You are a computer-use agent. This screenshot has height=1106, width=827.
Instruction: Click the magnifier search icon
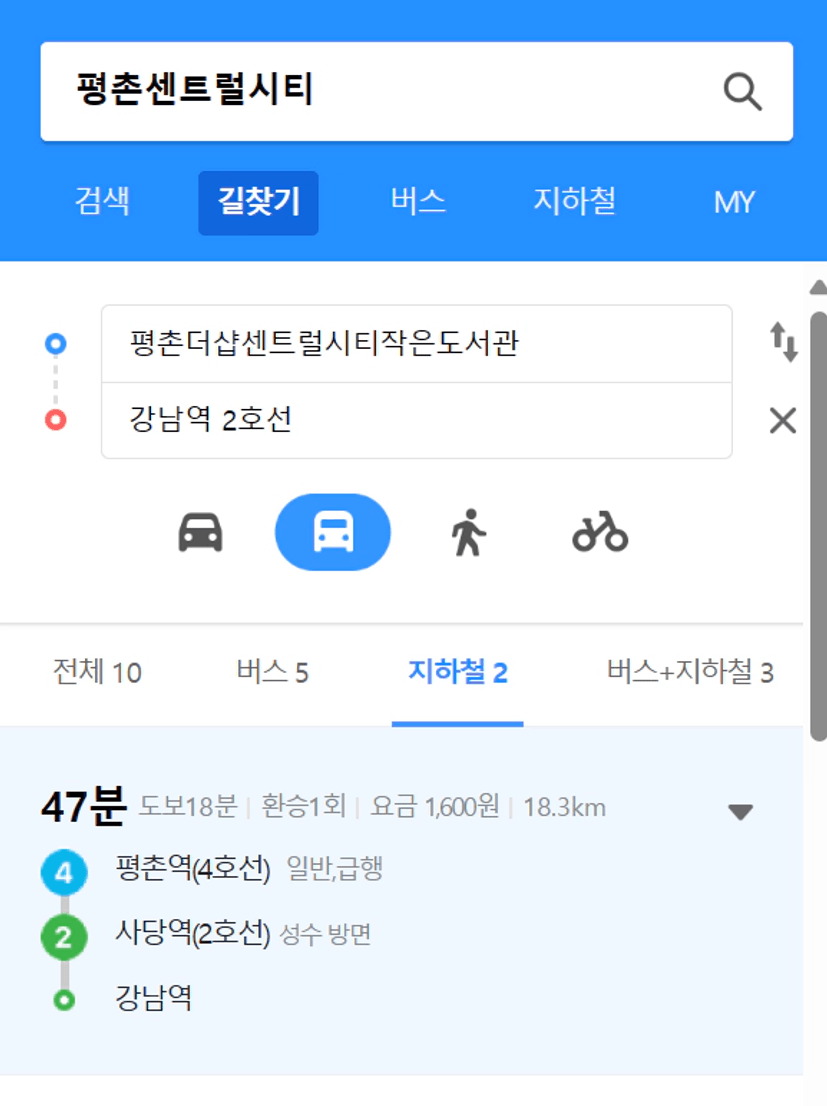(x=742, y=92)
